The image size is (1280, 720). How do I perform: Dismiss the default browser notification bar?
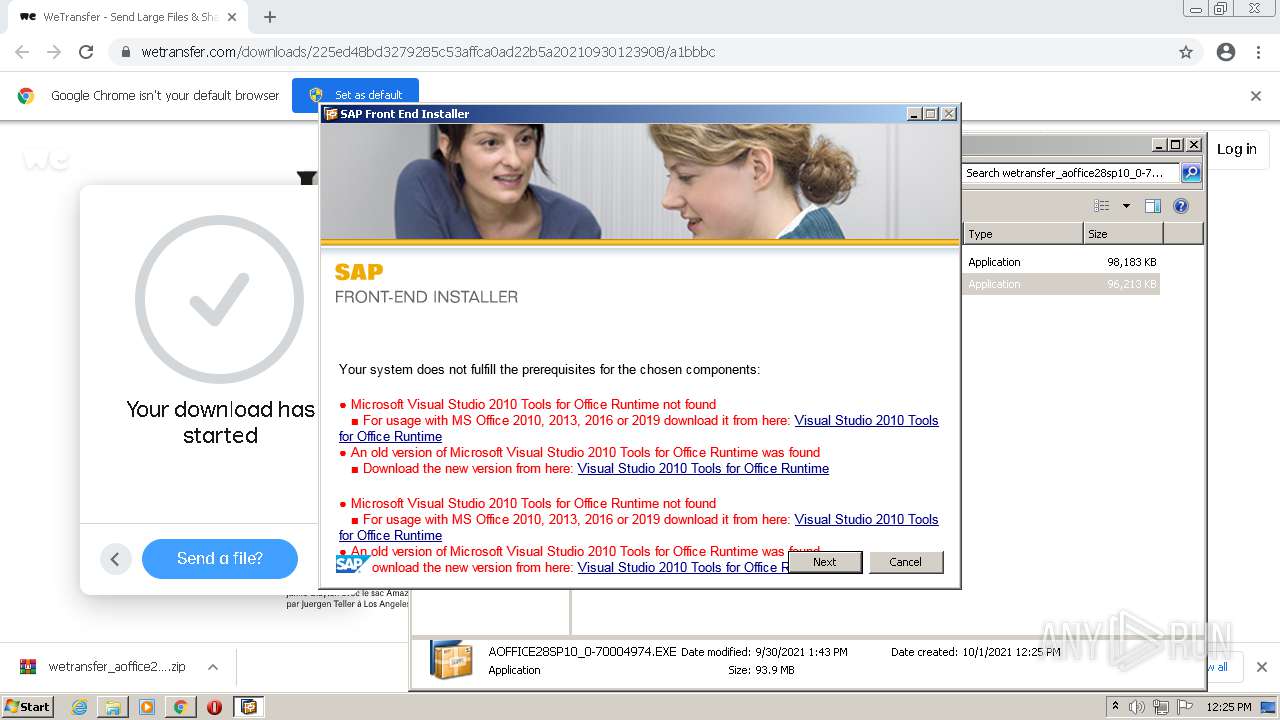1256,96
